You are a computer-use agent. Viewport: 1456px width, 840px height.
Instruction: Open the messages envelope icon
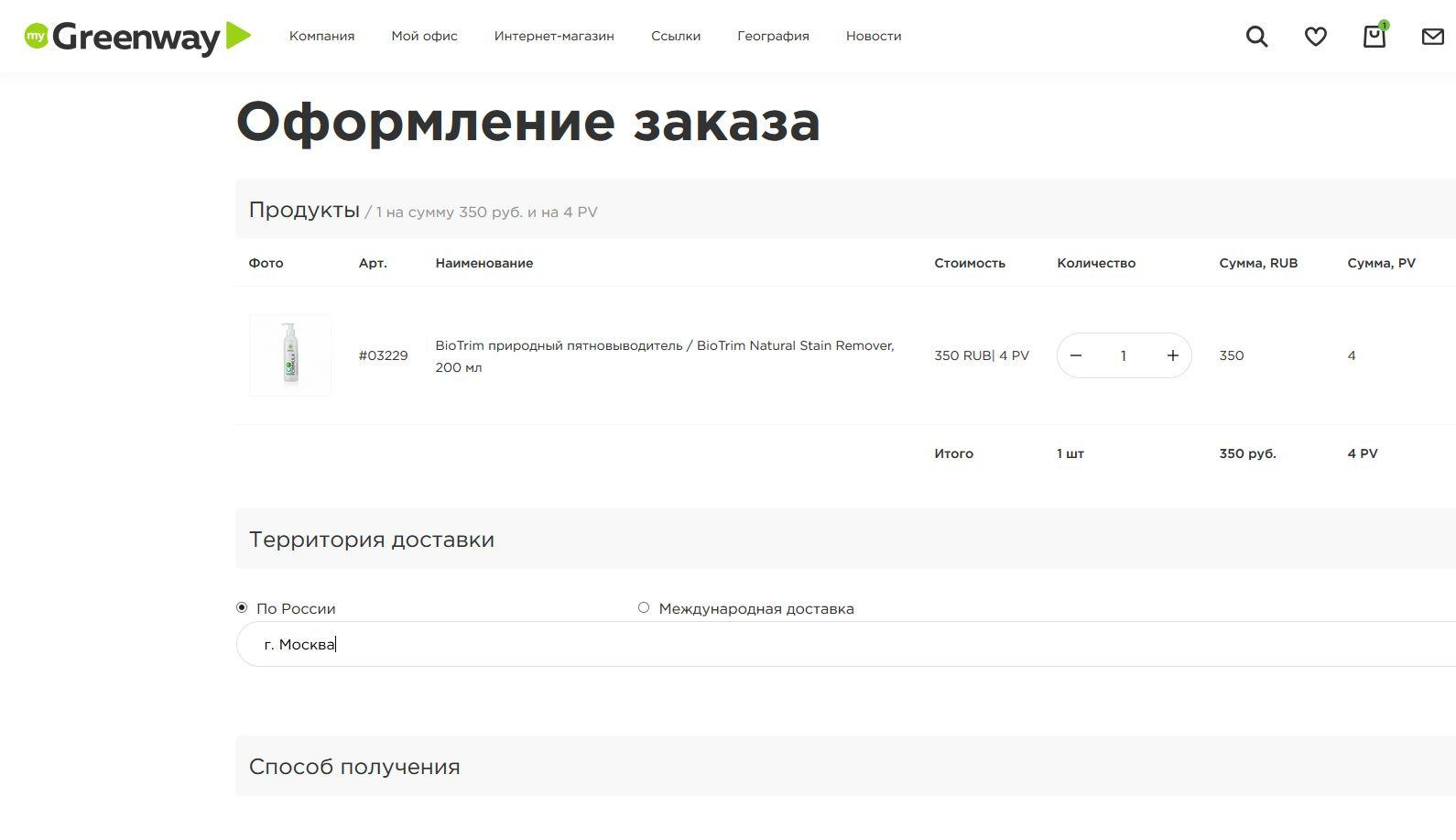pyautogui.click(x=1433, y=37)
